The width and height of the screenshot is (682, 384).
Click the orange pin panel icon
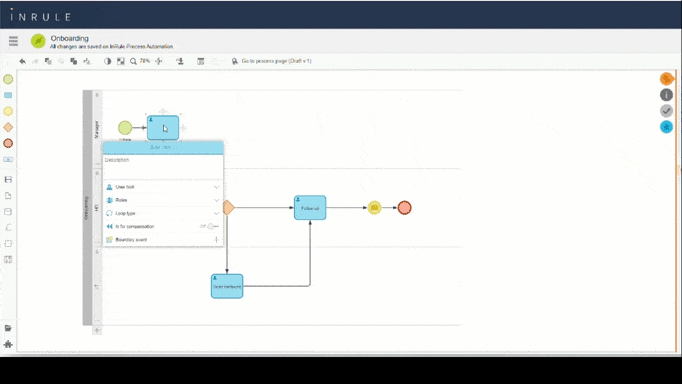tap(666, 79)
